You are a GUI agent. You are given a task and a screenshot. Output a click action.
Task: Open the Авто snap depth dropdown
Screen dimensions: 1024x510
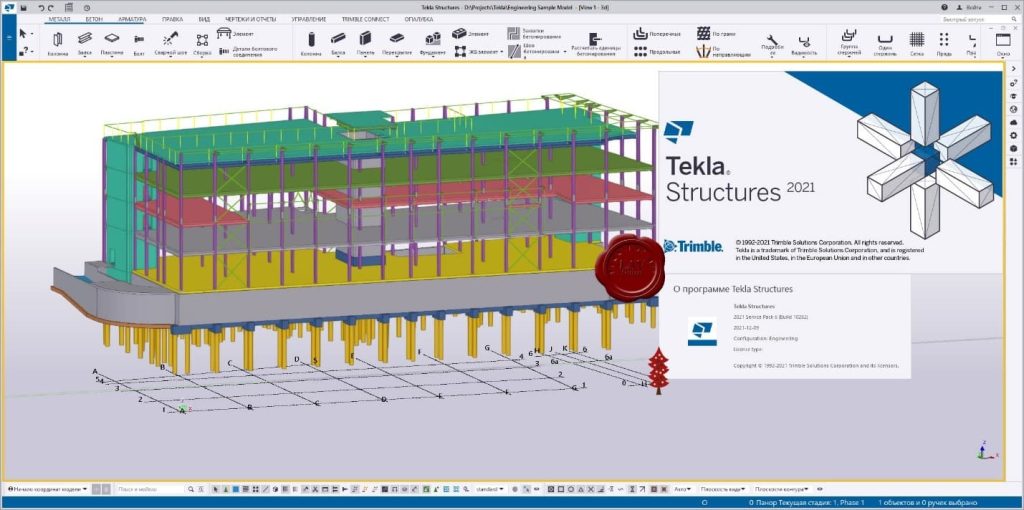[x=683, y=489]
